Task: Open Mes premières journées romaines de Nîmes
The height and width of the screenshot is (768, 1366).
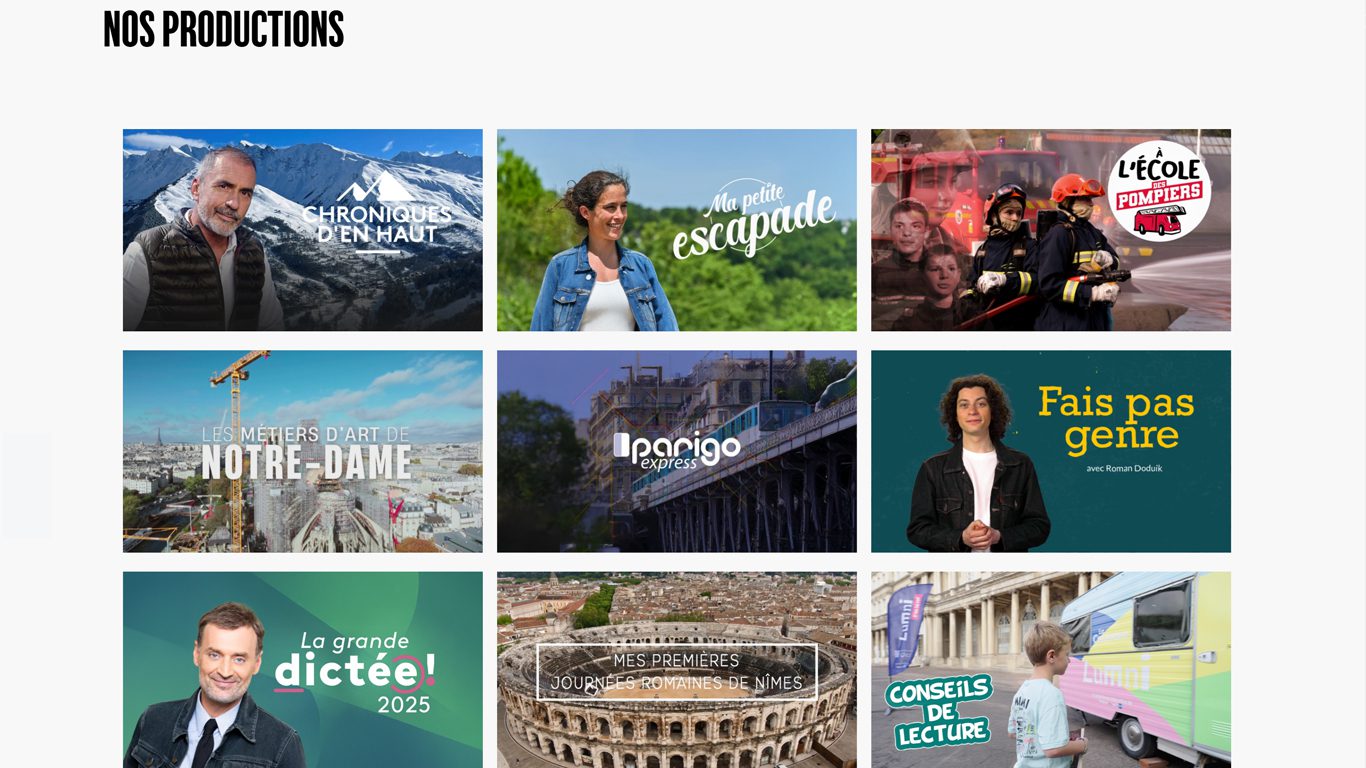Action: 677,670
